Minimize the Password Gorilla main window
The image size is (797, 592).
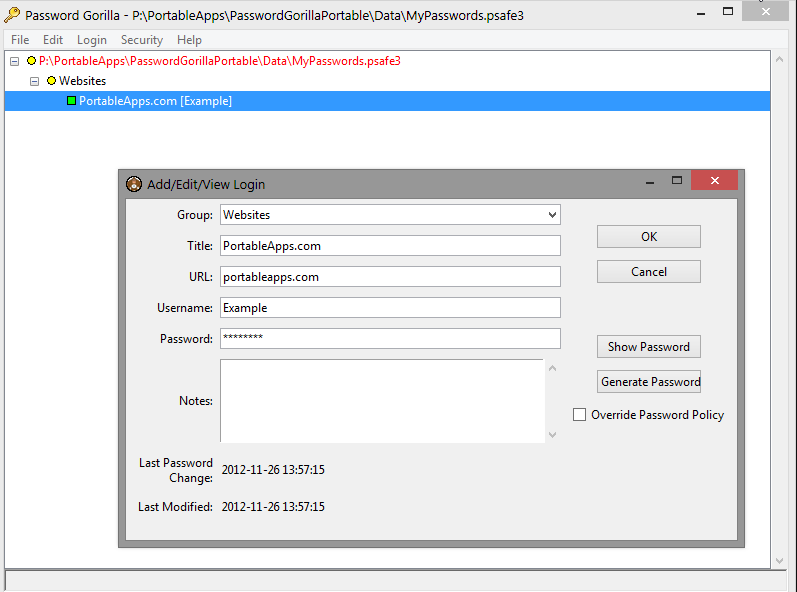coord(701,13)
